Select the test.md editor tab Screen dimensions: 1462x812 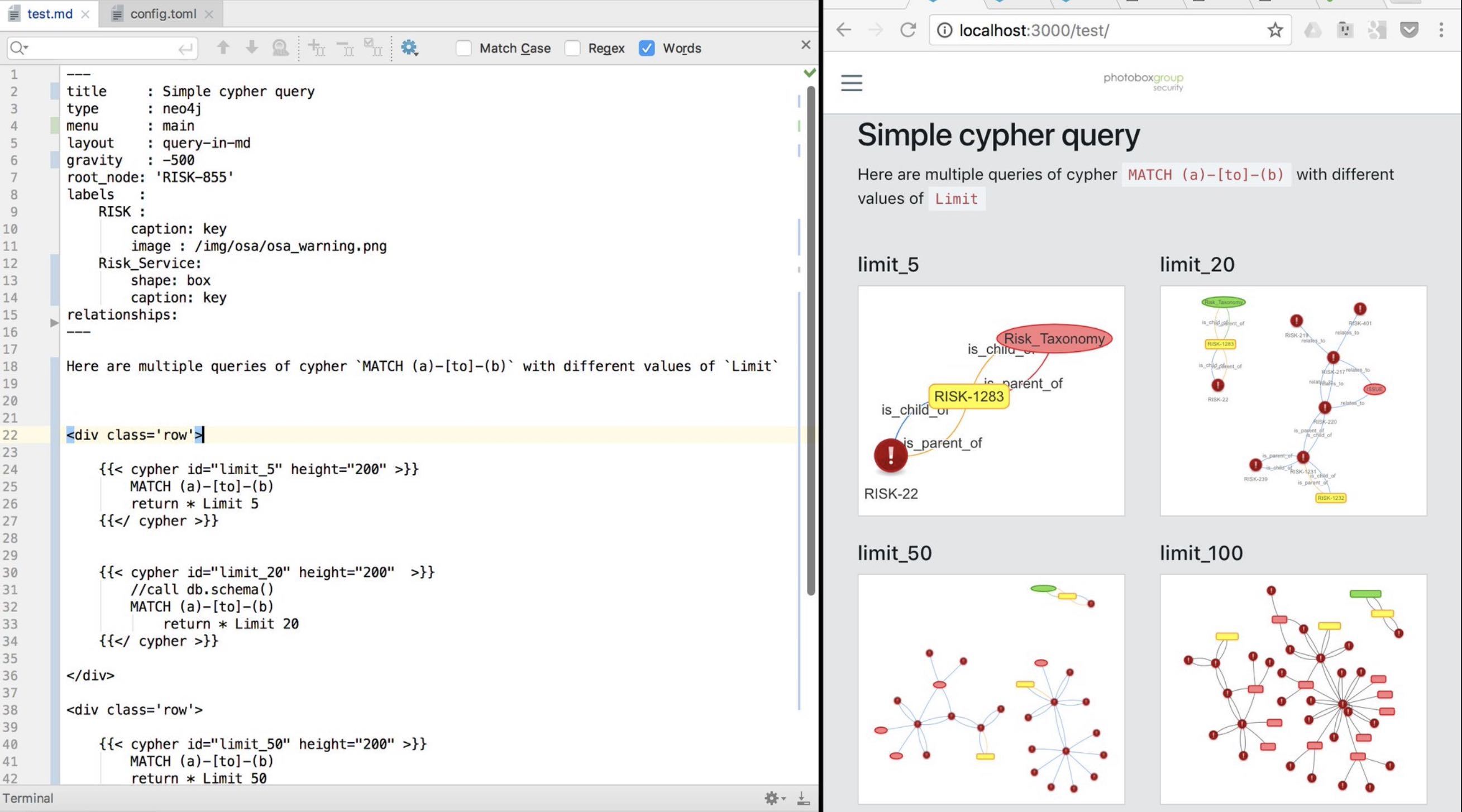click(49, 13)
